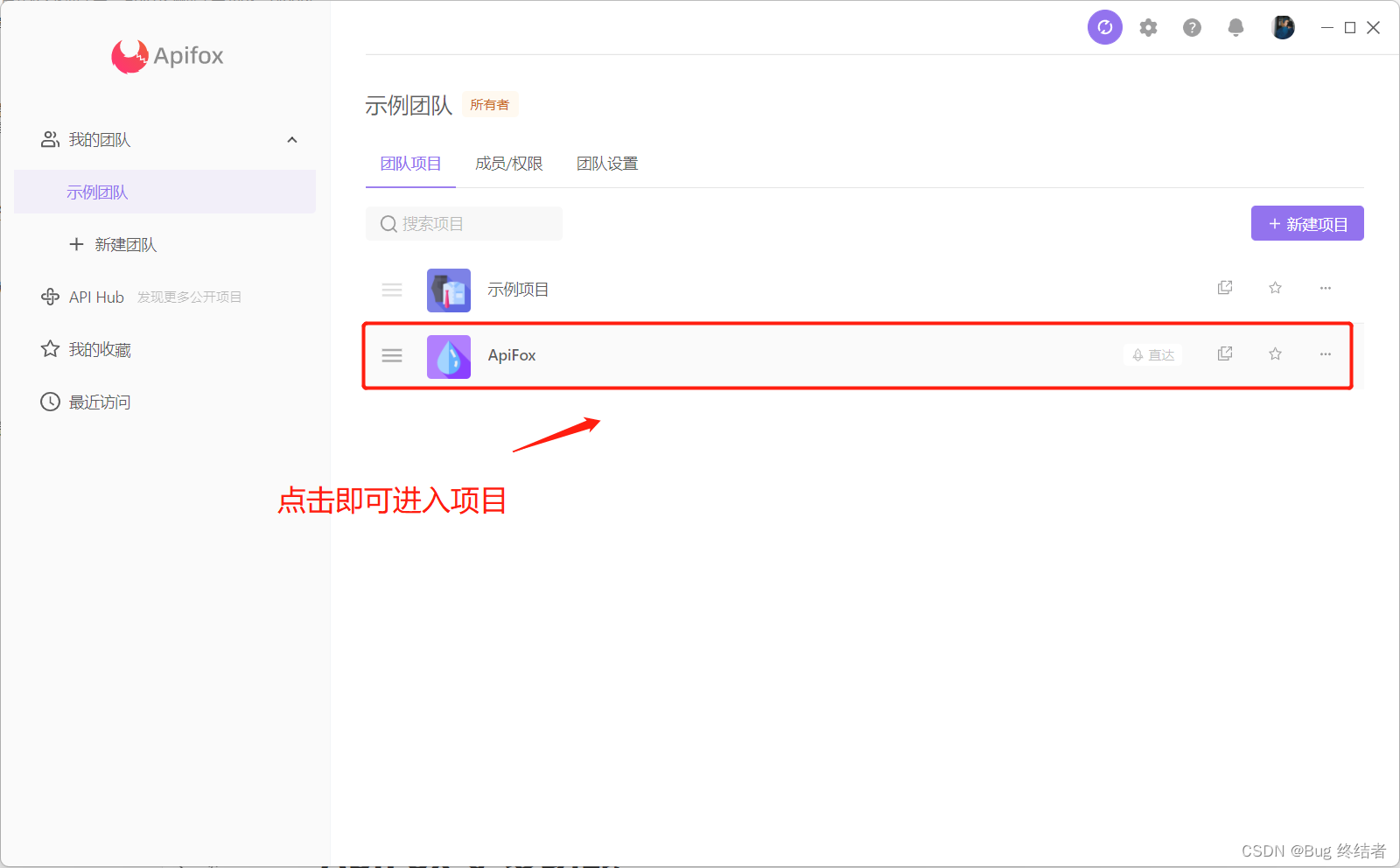Viewport: 1400px width, 868px height.
Task: Switch to the 成员/权限 tab
Action: point(509,164)
